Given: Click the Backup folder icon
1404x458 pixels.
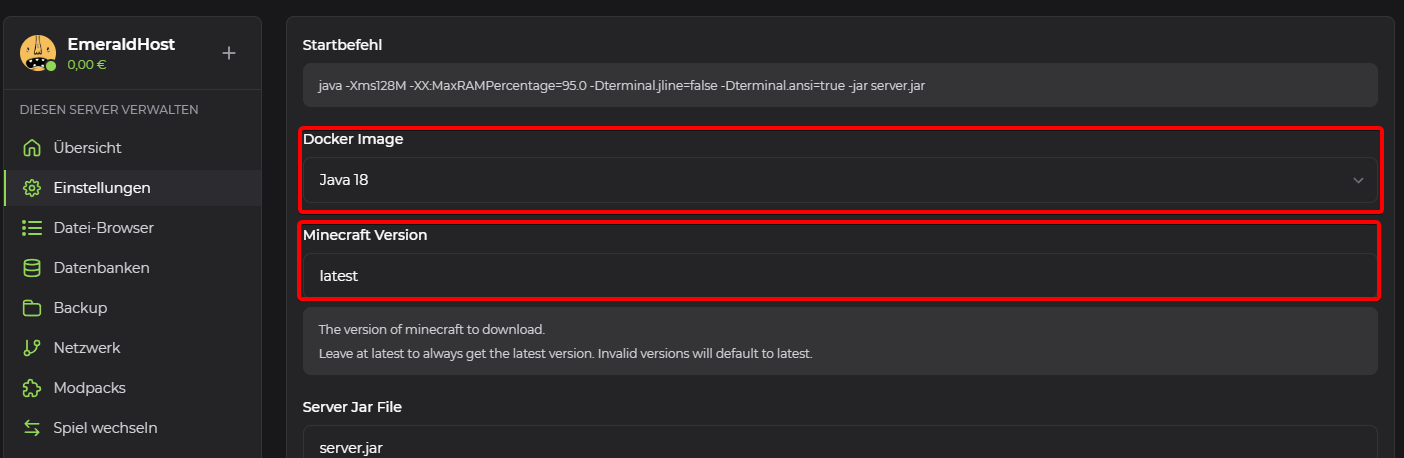Looking at the screenshot, I should (x=32, y=308).
